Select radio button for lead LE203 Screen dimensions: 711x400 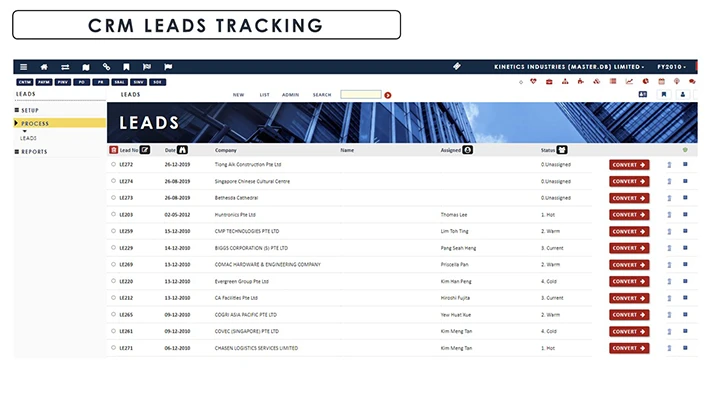point(113,214)
